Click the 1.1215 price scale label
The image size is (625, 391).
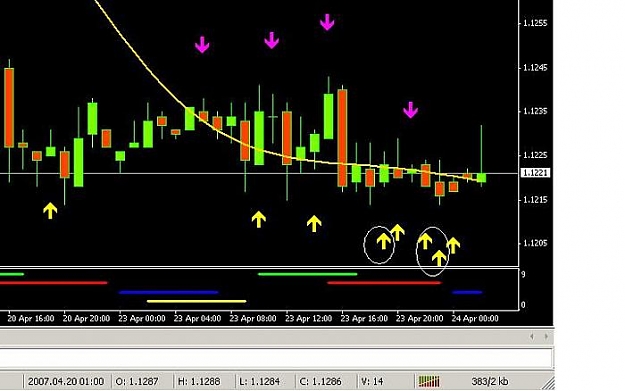click(535, 199)
